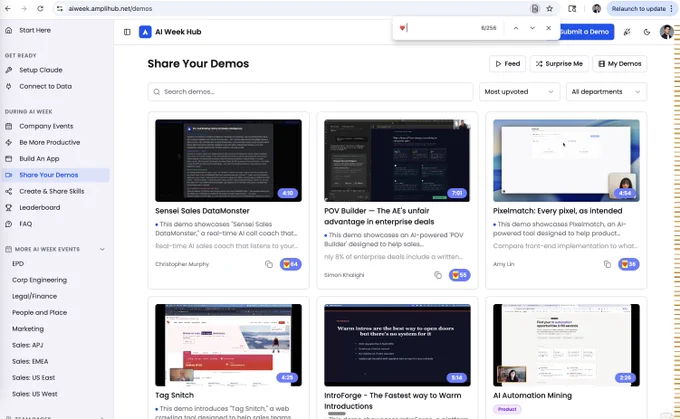Open Be More Productive in sidebar
The height and width of the screenshot is (419, 680).
pos(49,142)
